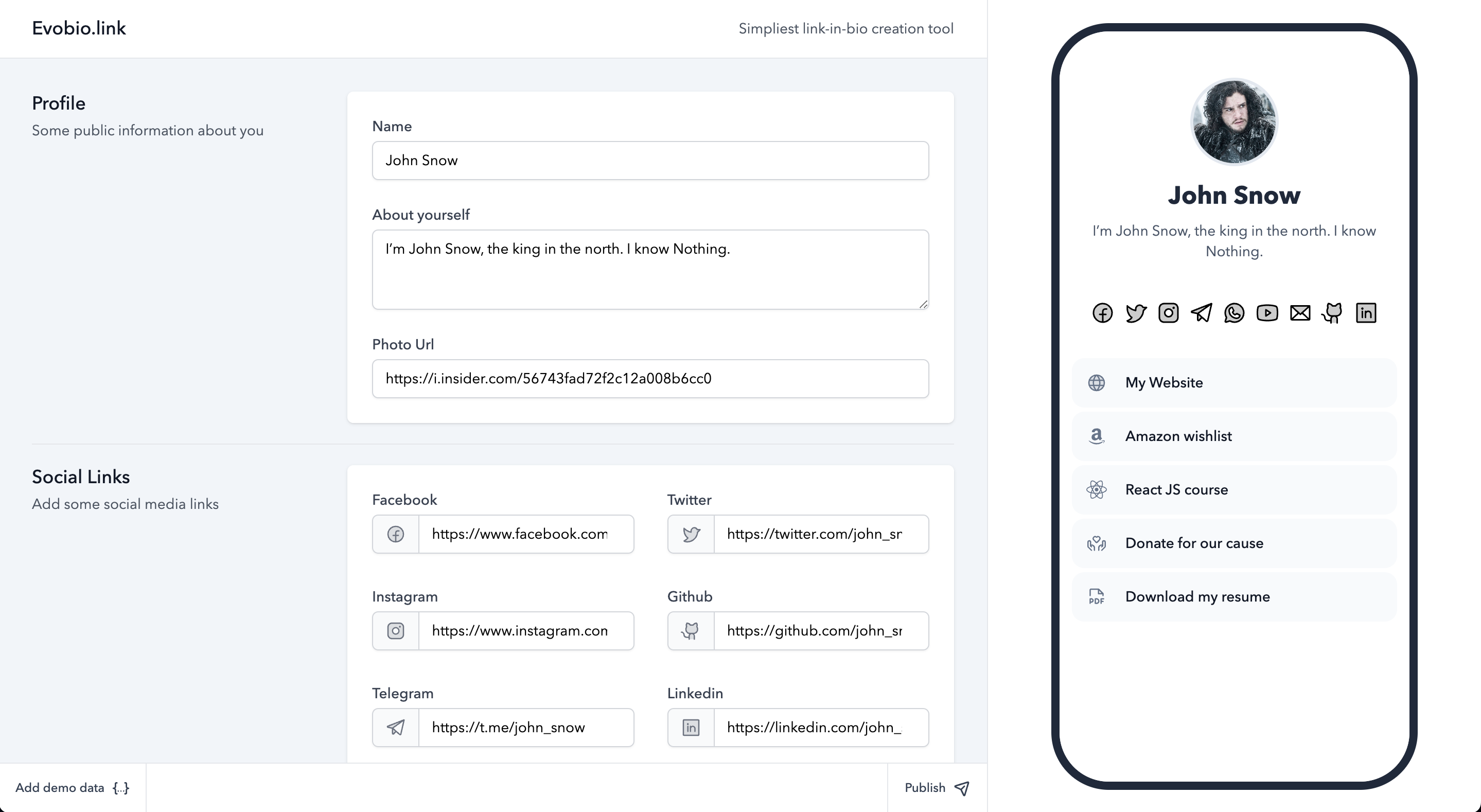Open Facebook icon in phone preview

pyautogui.click(x=1102, y=313)
